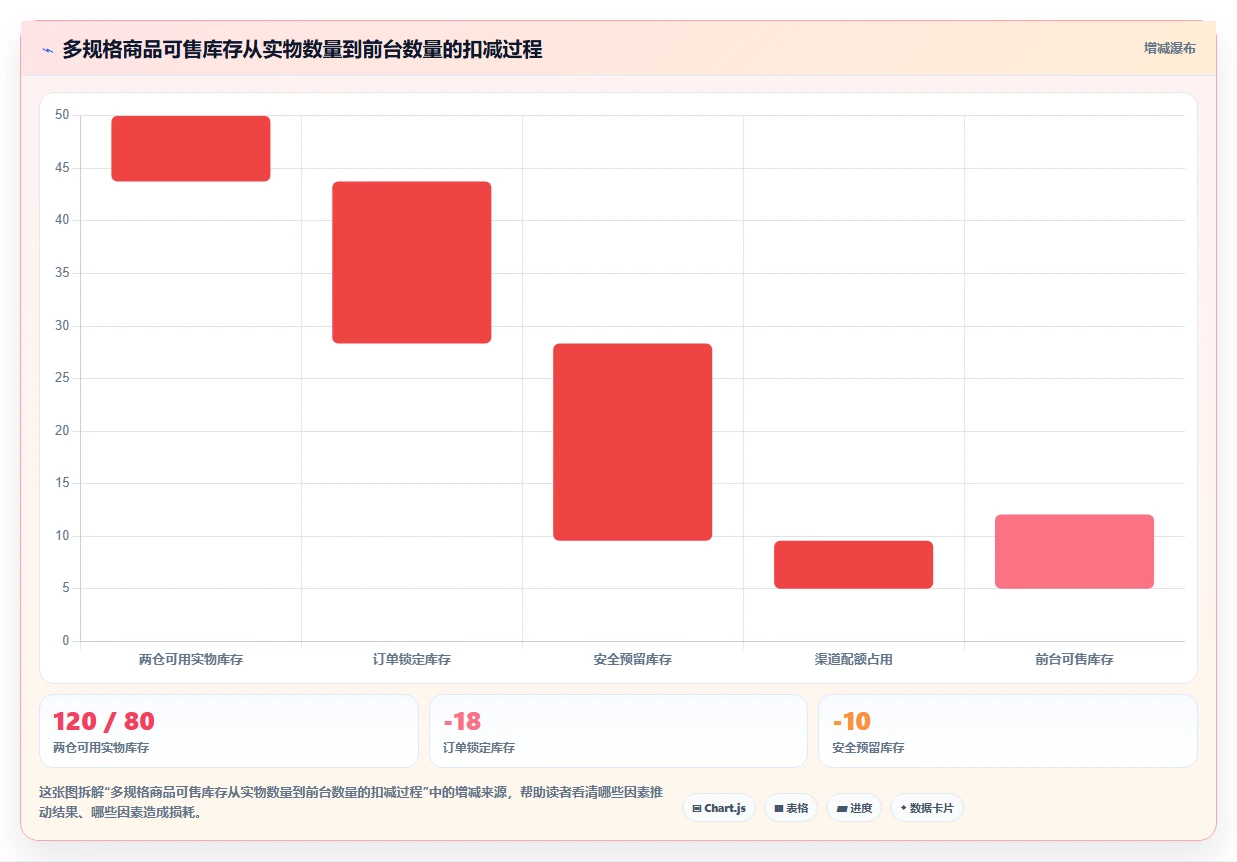The width and height of the screenshot is (1237, 862).
Task: Click the y-axis tick label 25
Action: (x=62, y=378)
